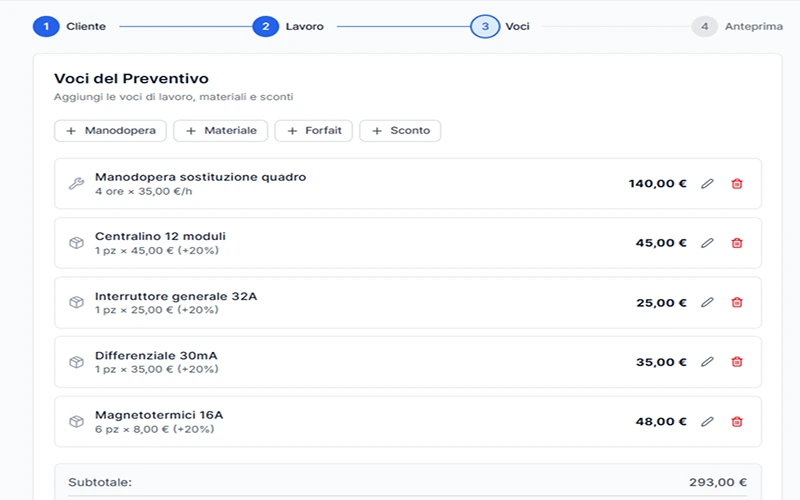The width and height of the screenshot is (800, 500).
Task: Edit the Magnetotermici 16A line
Action: click(707, 422)
